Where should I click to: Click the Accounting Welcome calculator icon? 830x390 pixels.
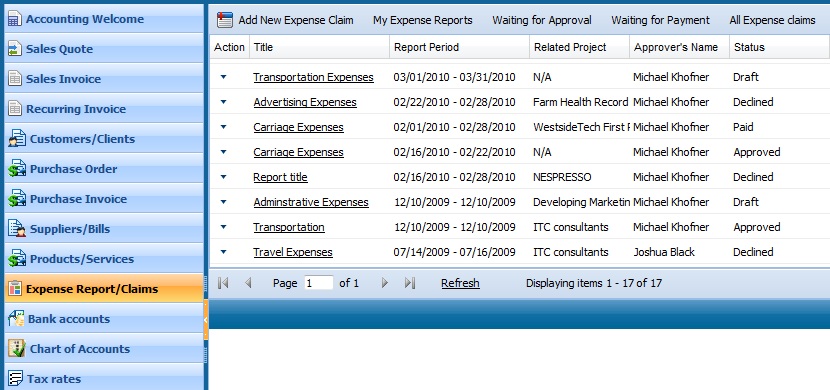pos(14,20)
